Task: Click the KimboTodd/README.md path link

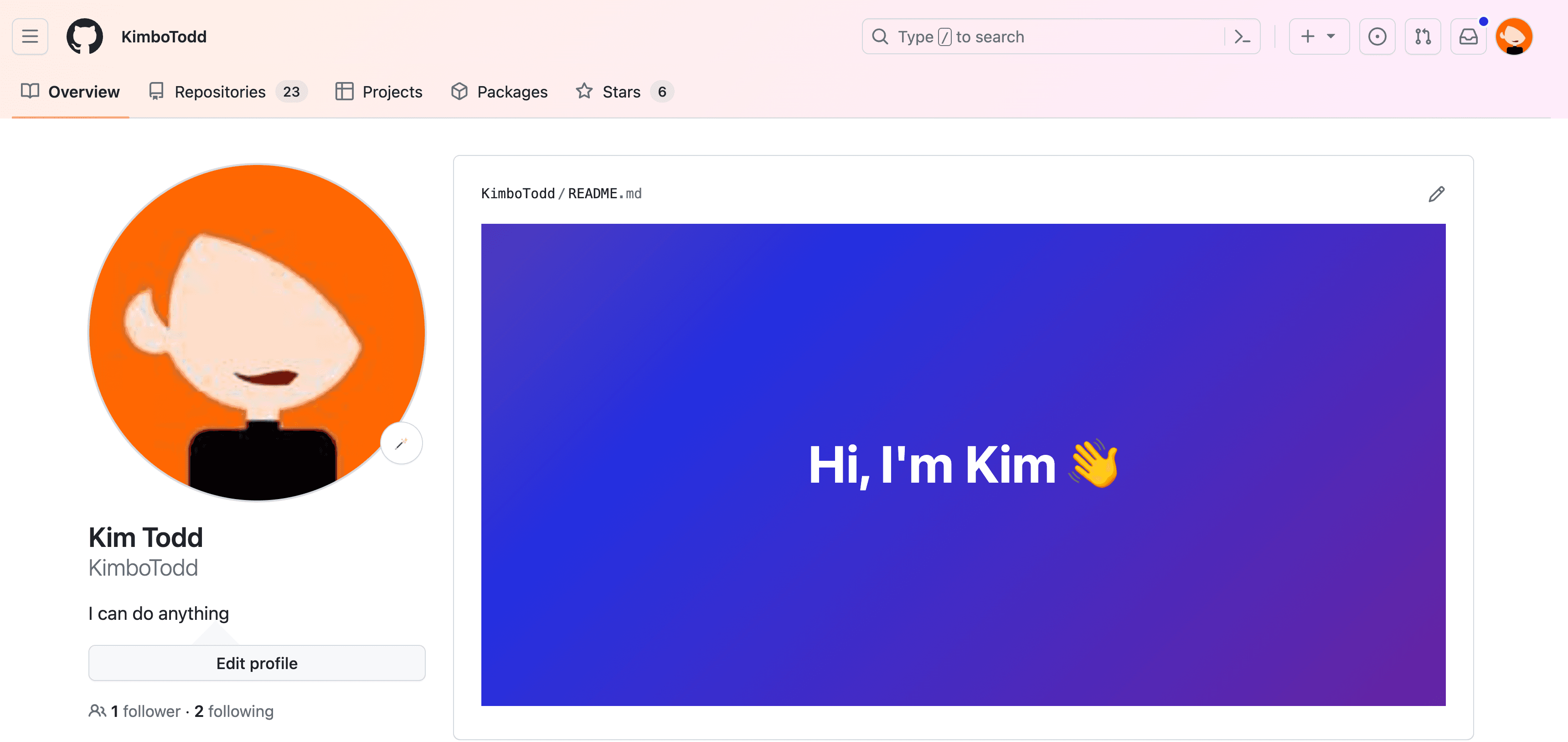Action: click(561, 192)
